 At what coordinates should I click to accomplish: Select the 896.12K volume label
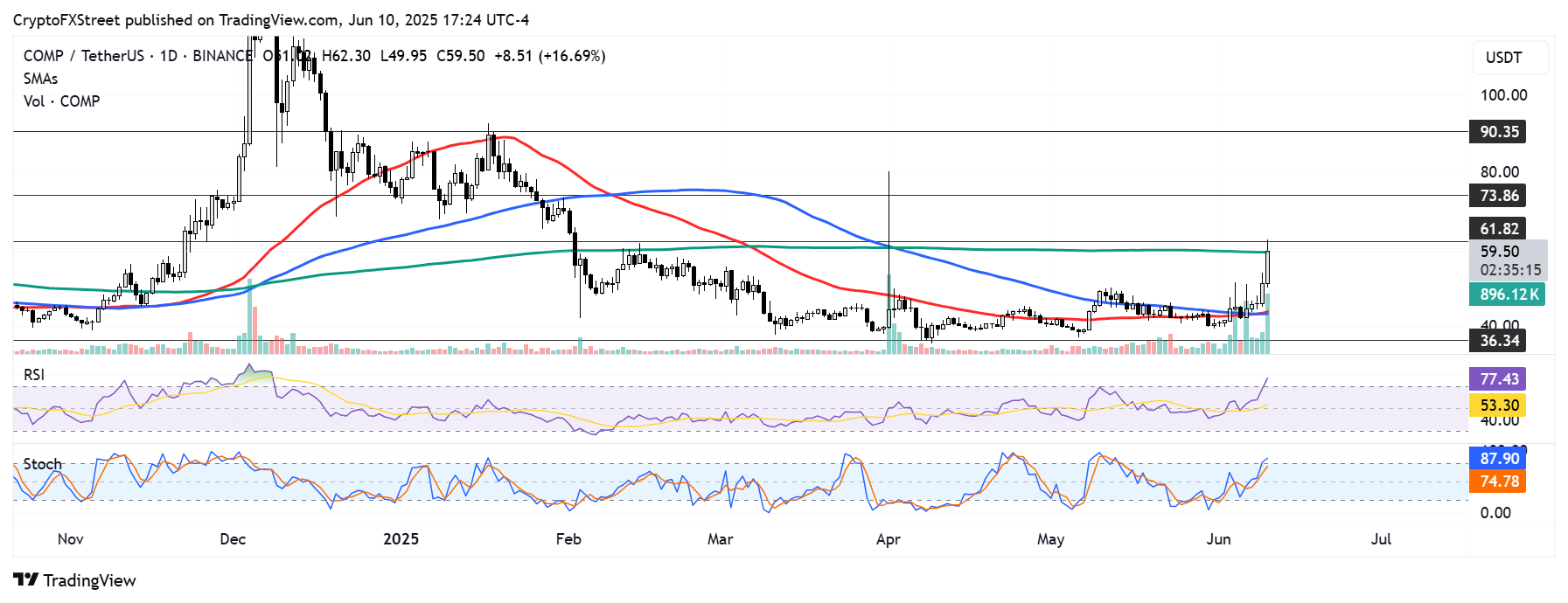1508,295
